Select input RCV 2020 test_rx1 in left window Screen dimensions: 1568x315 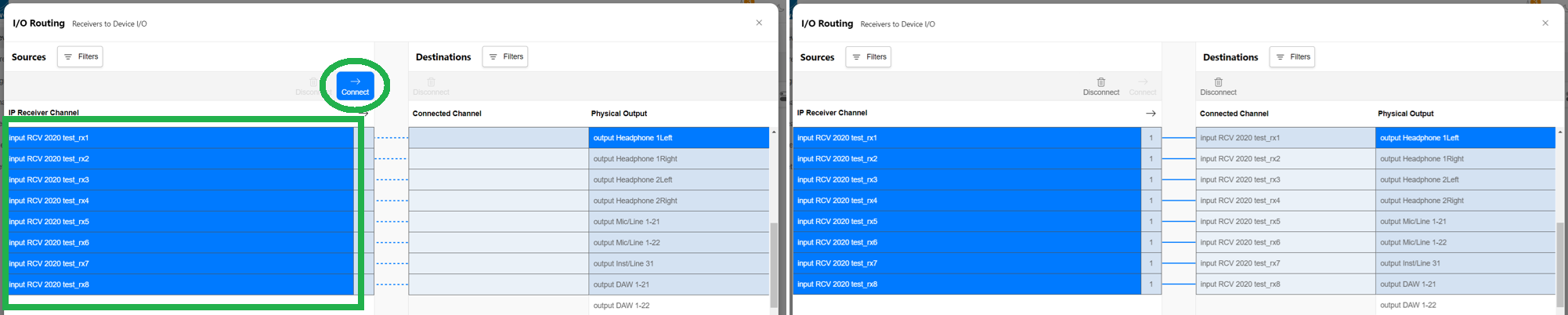pos(181,138)
